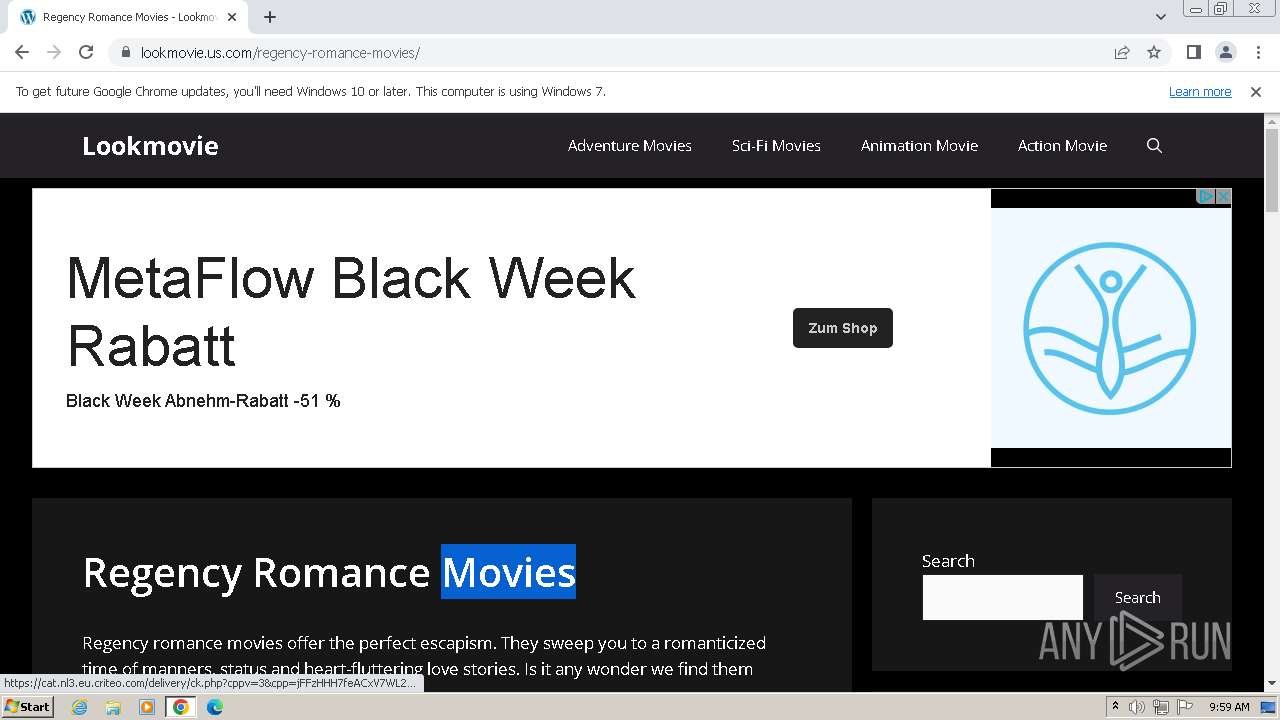Open Windows Explorer folder in taskbar
This screenshot has width=1280, height=720.
(113, 707)
